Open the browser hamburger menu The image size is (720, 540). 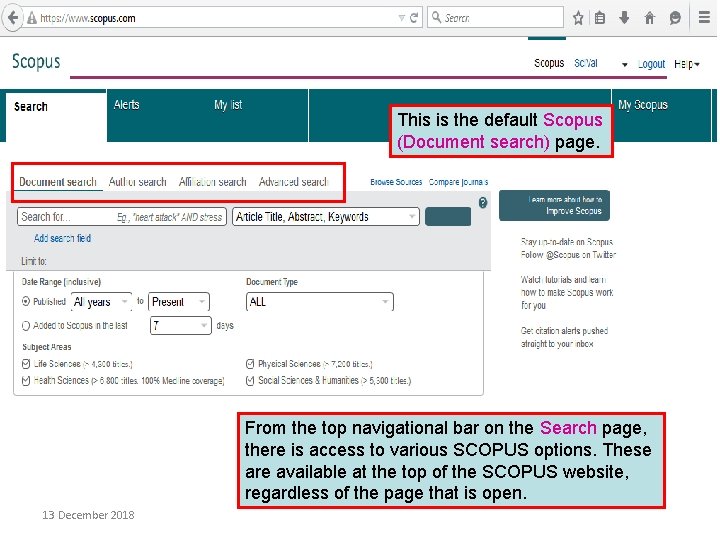[x=704, y=17]
